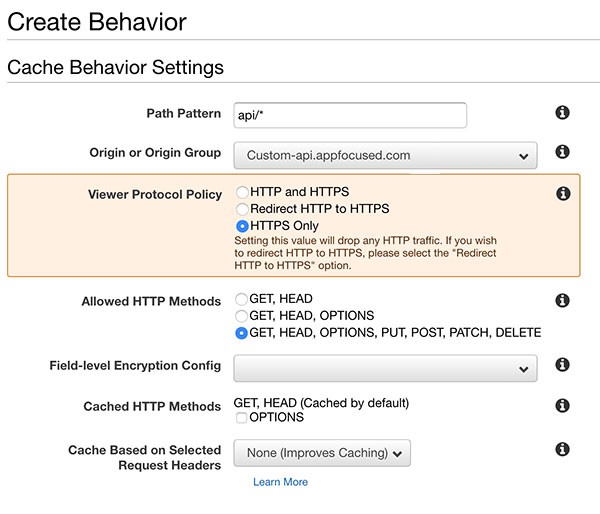
Task: Show help for Allowed HTTP Methods
Action: tap(562, 300)
